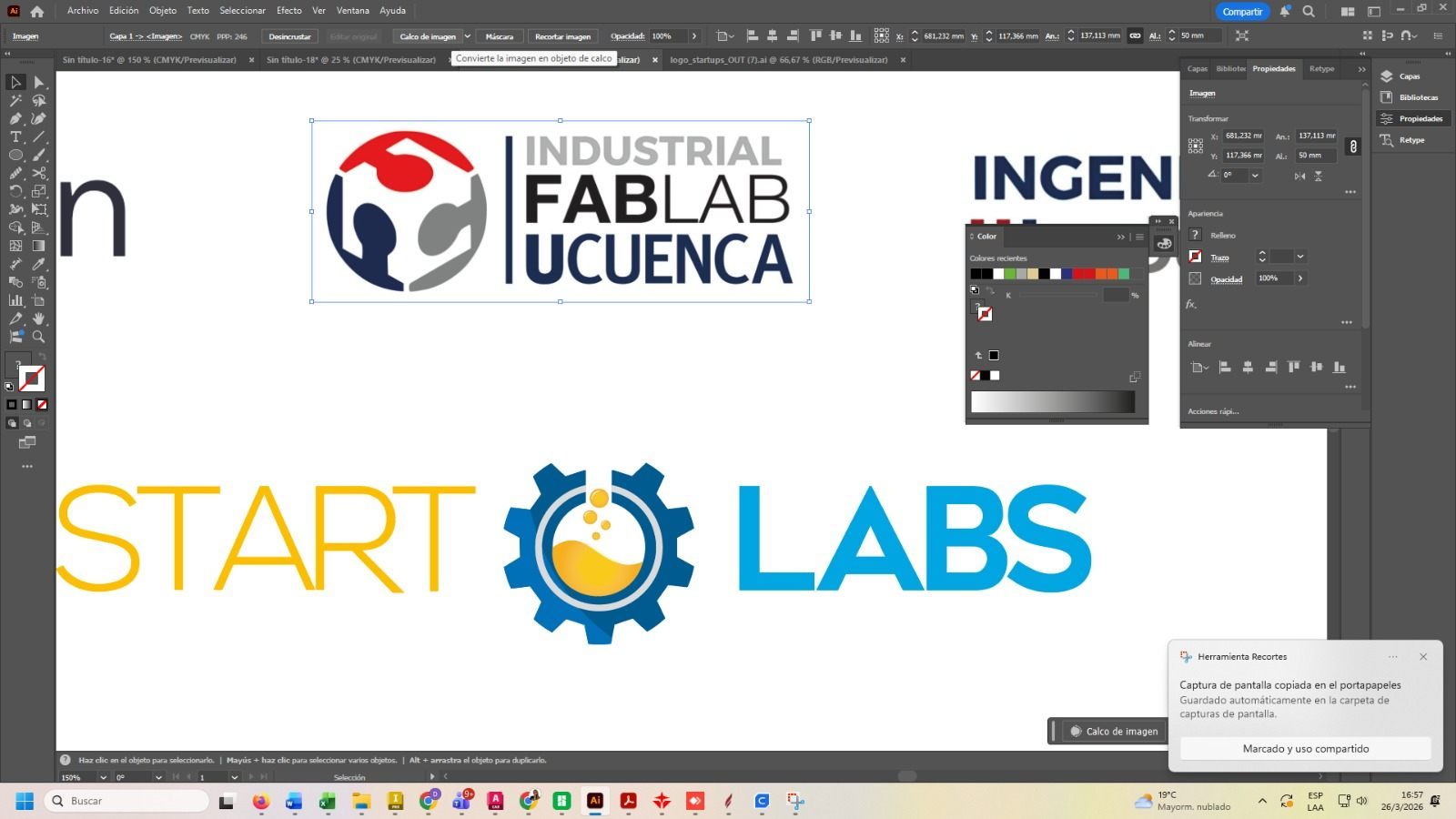Toggle constrain width and height proportions link
Viewport: 1456px width, 819px height.
point(1353,146)
